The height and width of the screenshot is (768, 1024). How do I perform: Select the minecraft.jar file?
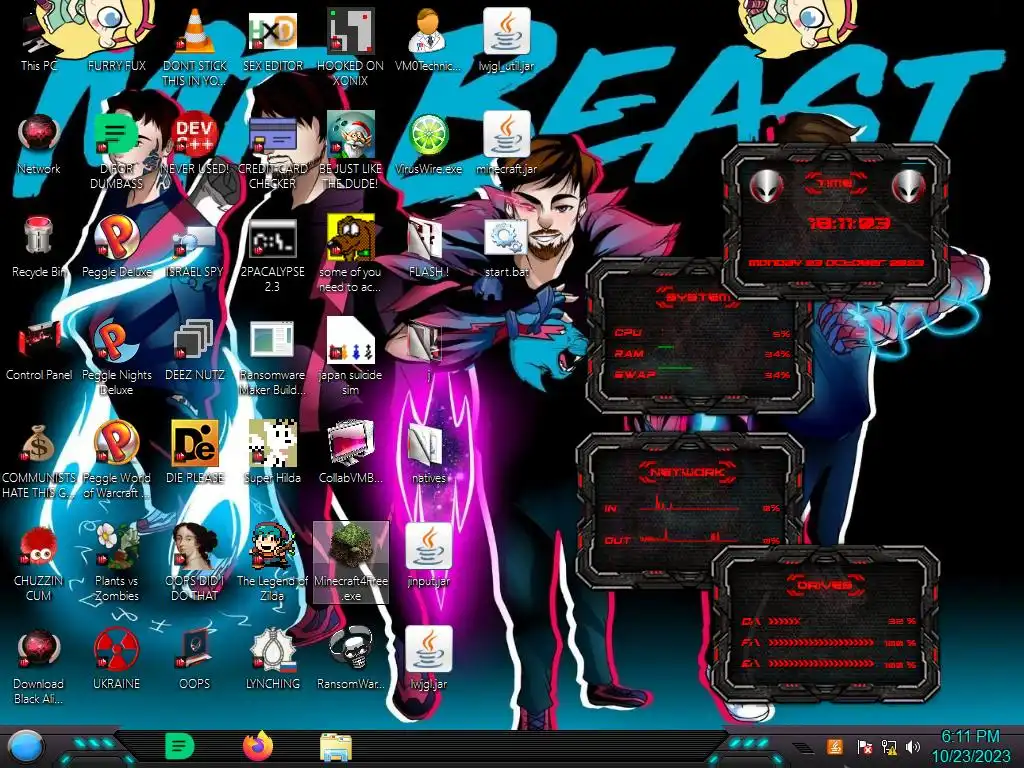point(506,144)
